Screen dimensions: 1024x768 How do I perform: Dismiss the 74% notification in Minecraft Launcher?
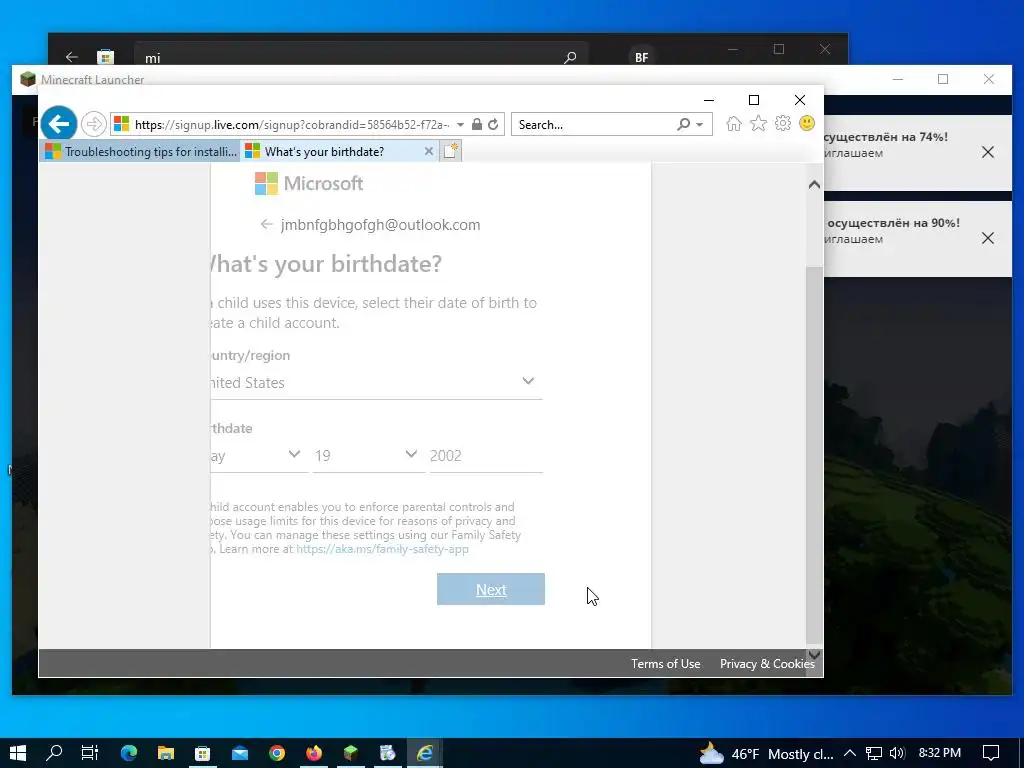coord(988,152)
